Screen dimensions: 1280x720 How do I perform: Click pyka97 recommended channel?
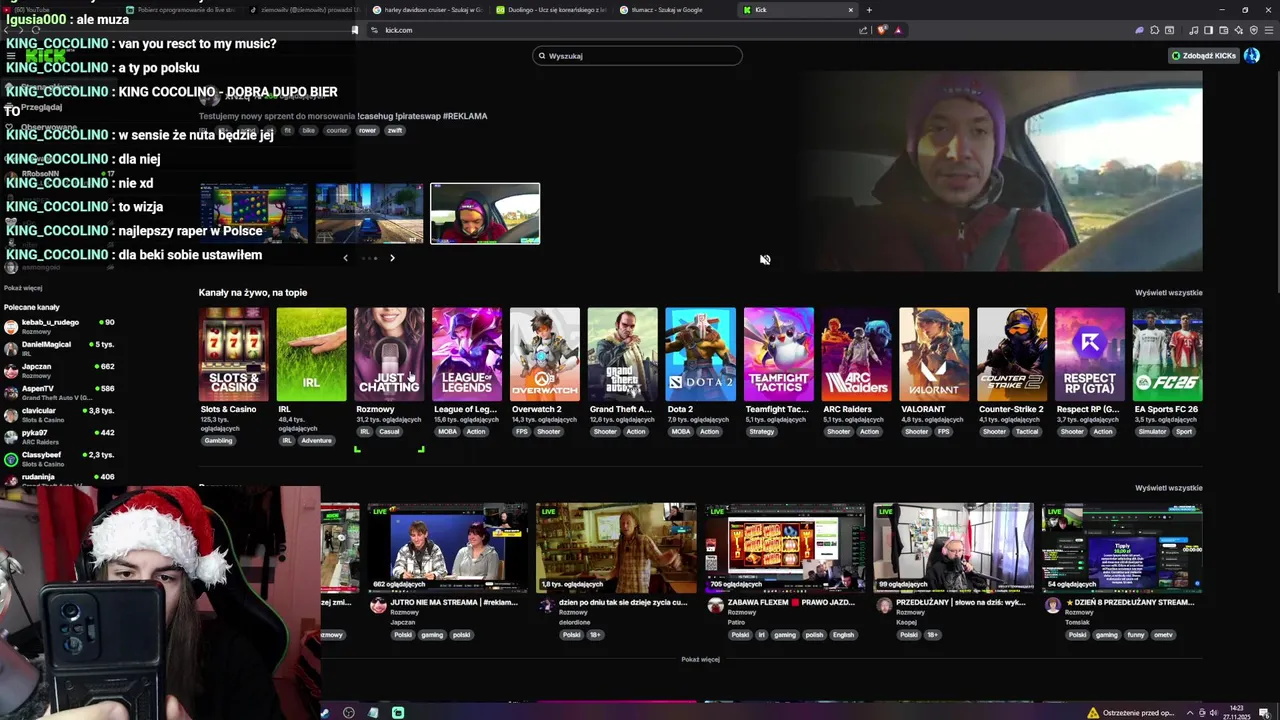[x=60, y=436]
